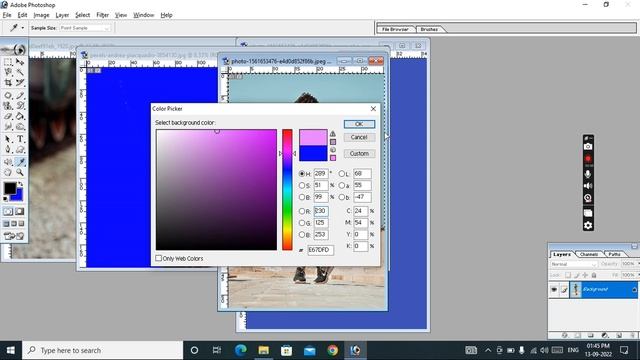Open the Custom colors button
Screen dimensions: 640x360
359,153
